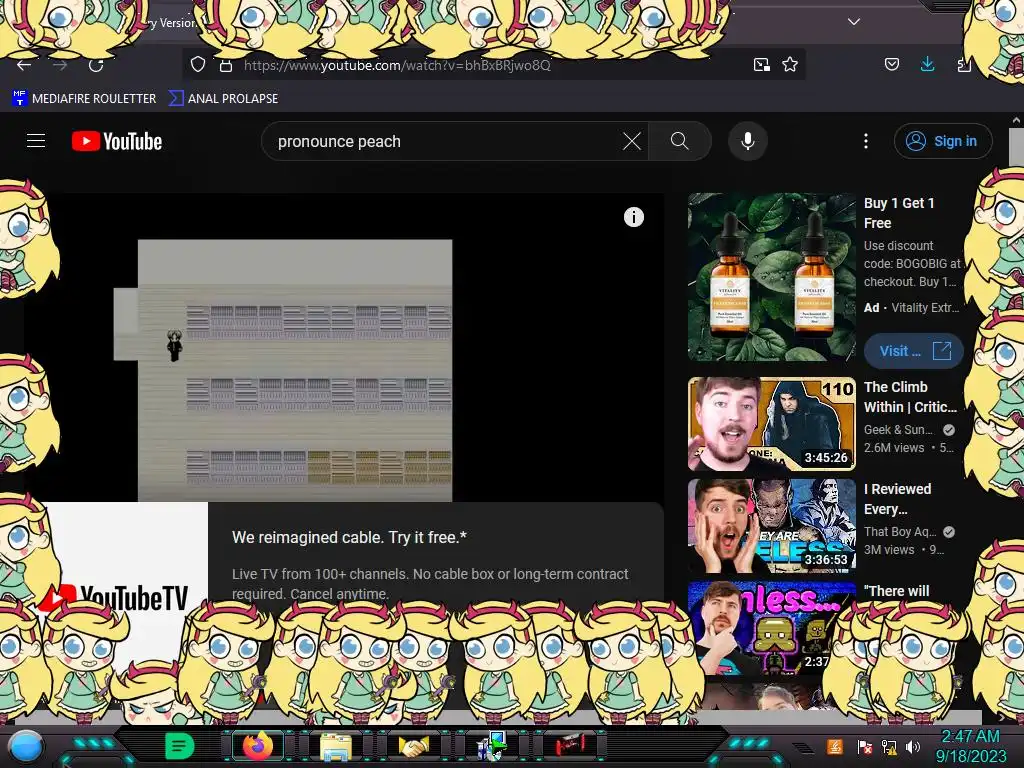Open the computer monitors taskbar app
The width and height of the screenshot is (1024, 768).
point(492,746)
